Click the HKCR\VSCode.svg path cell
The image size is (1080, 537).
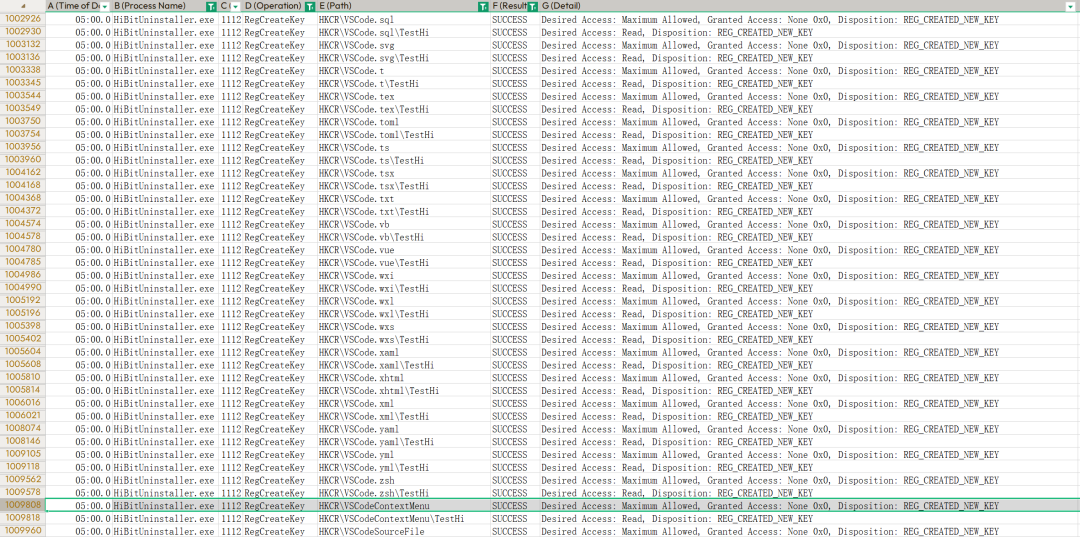point(404,45)
